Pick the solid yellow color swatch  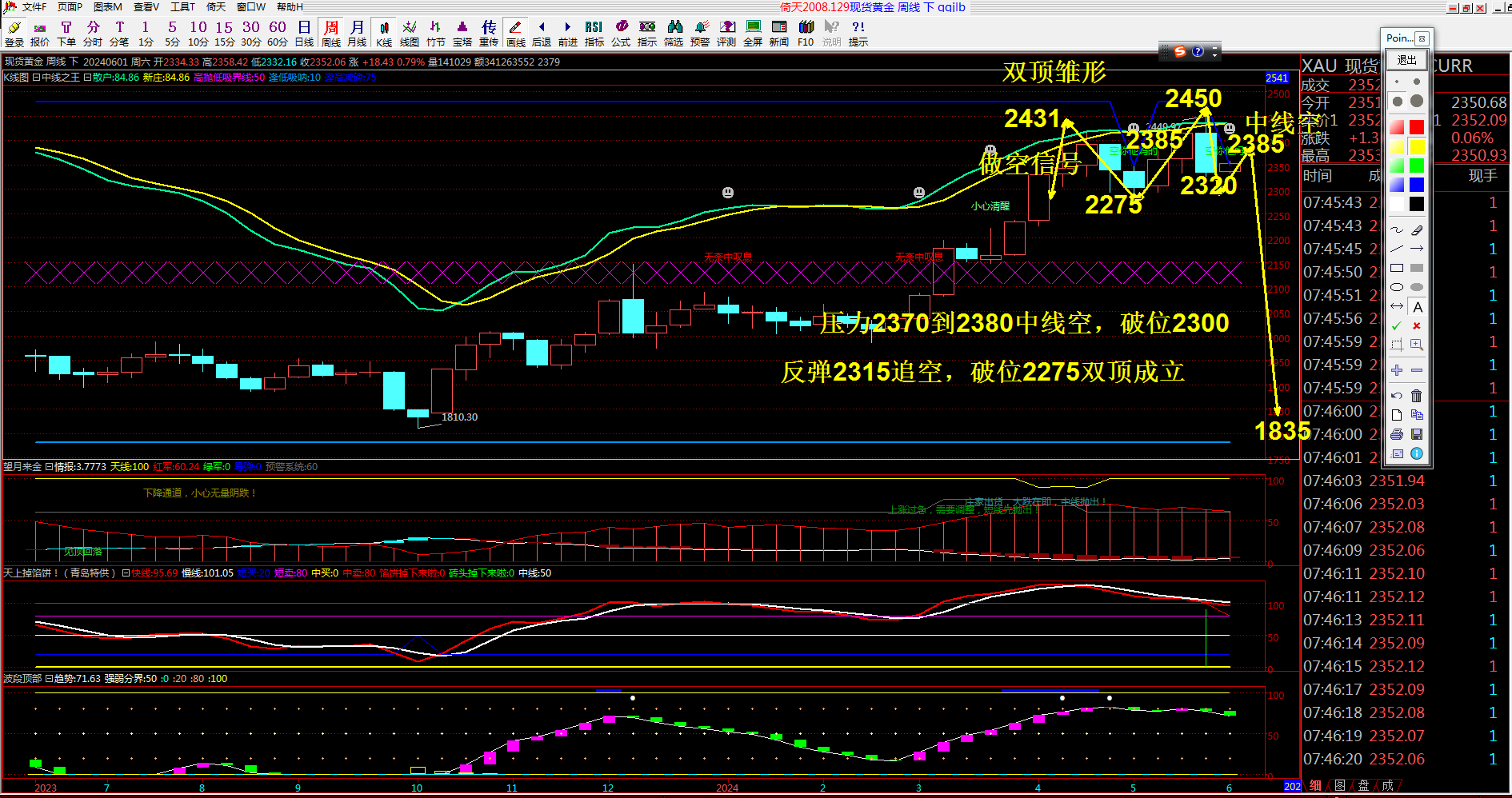[x=1417, y=146]
